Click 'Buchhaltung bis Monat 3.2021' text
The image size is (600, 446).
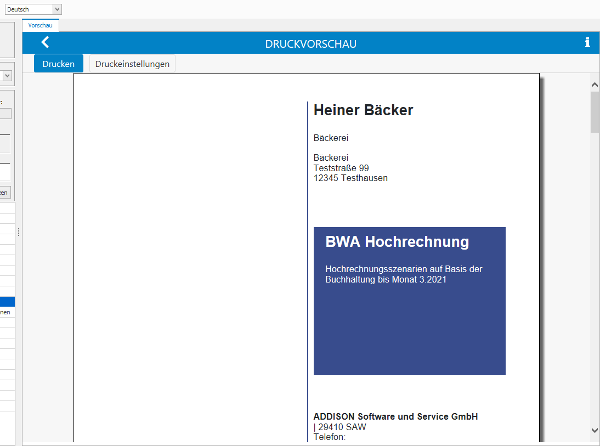(x=386, y=280)
